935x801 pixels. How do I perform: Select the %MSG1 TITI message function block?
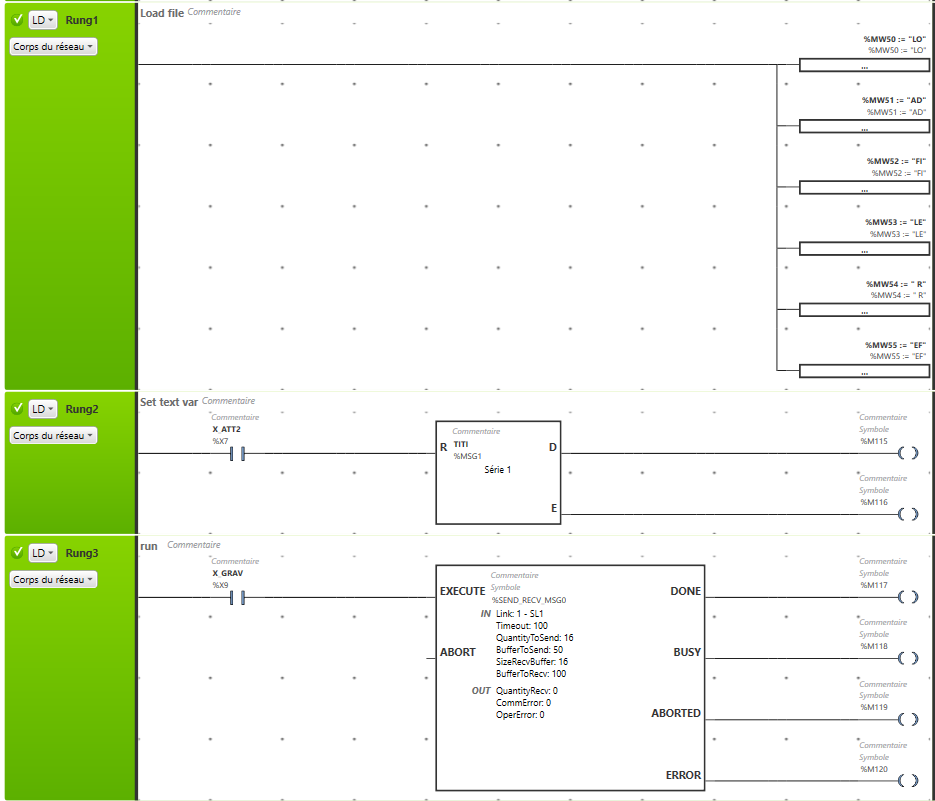click(x=498, y=472)
